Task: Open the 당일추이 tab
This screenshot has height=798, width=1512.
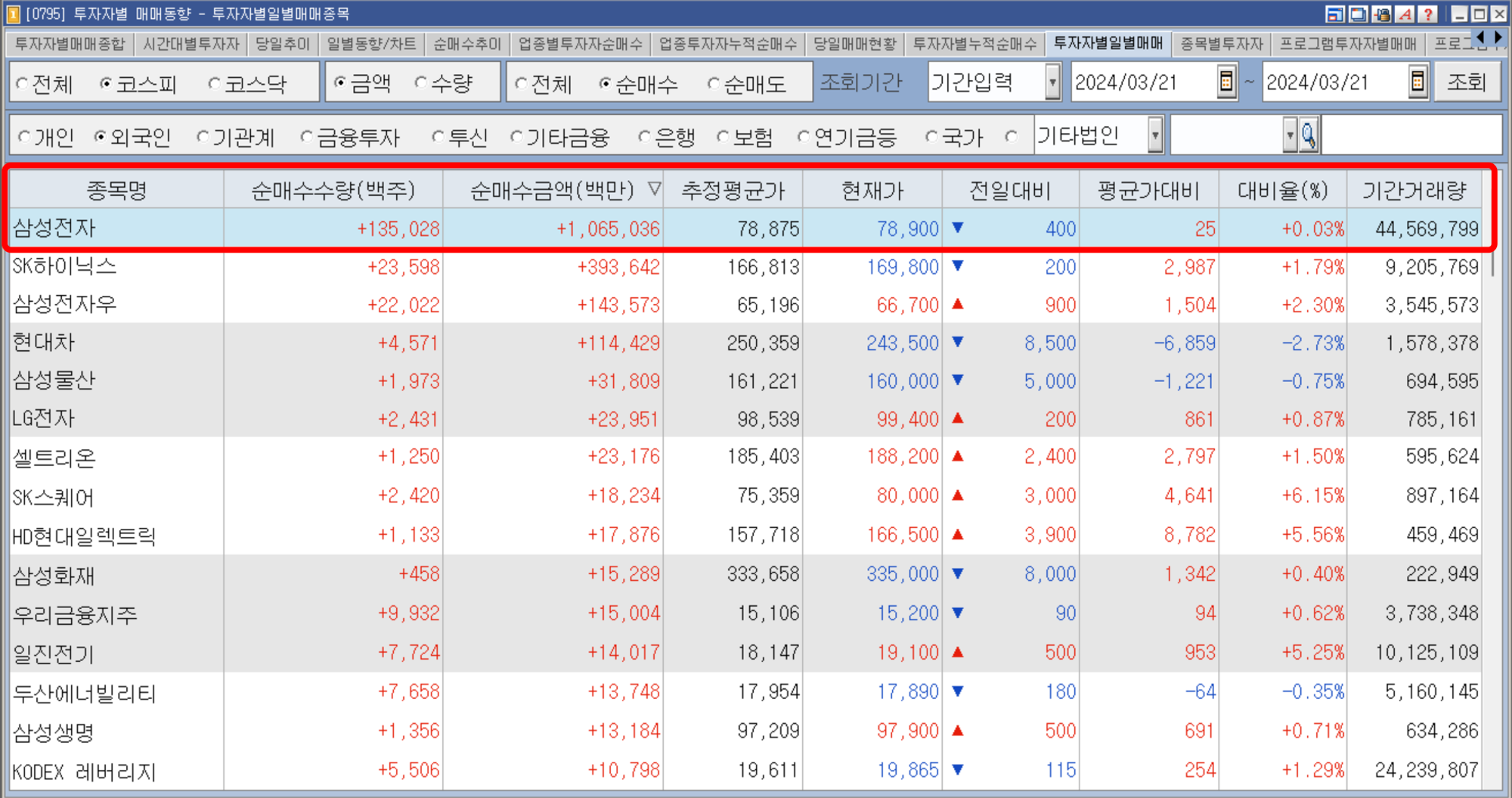Action: [x=282, y=44]
